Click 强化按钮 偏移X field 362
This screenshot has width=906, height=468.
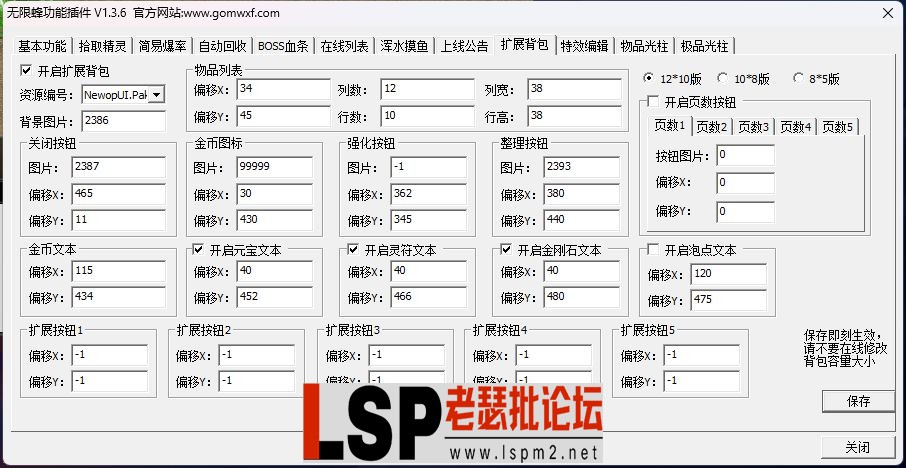pos(429,194)
